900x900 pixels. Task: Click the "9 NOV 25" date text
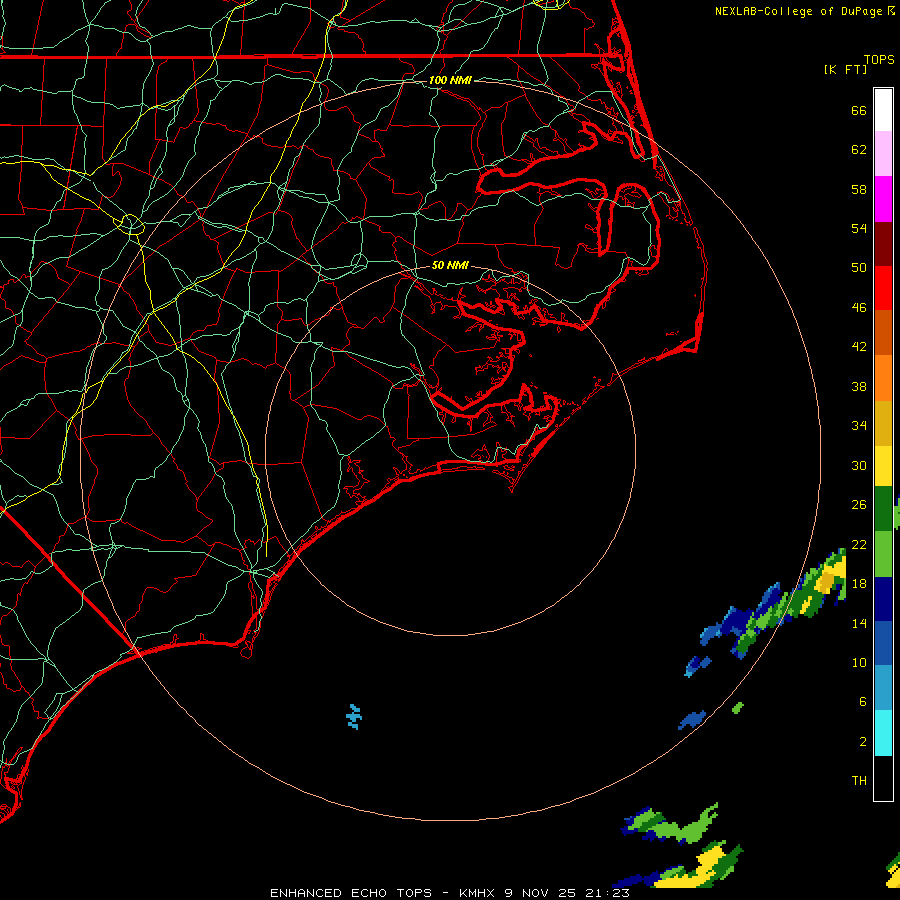[x=541, y=893]
